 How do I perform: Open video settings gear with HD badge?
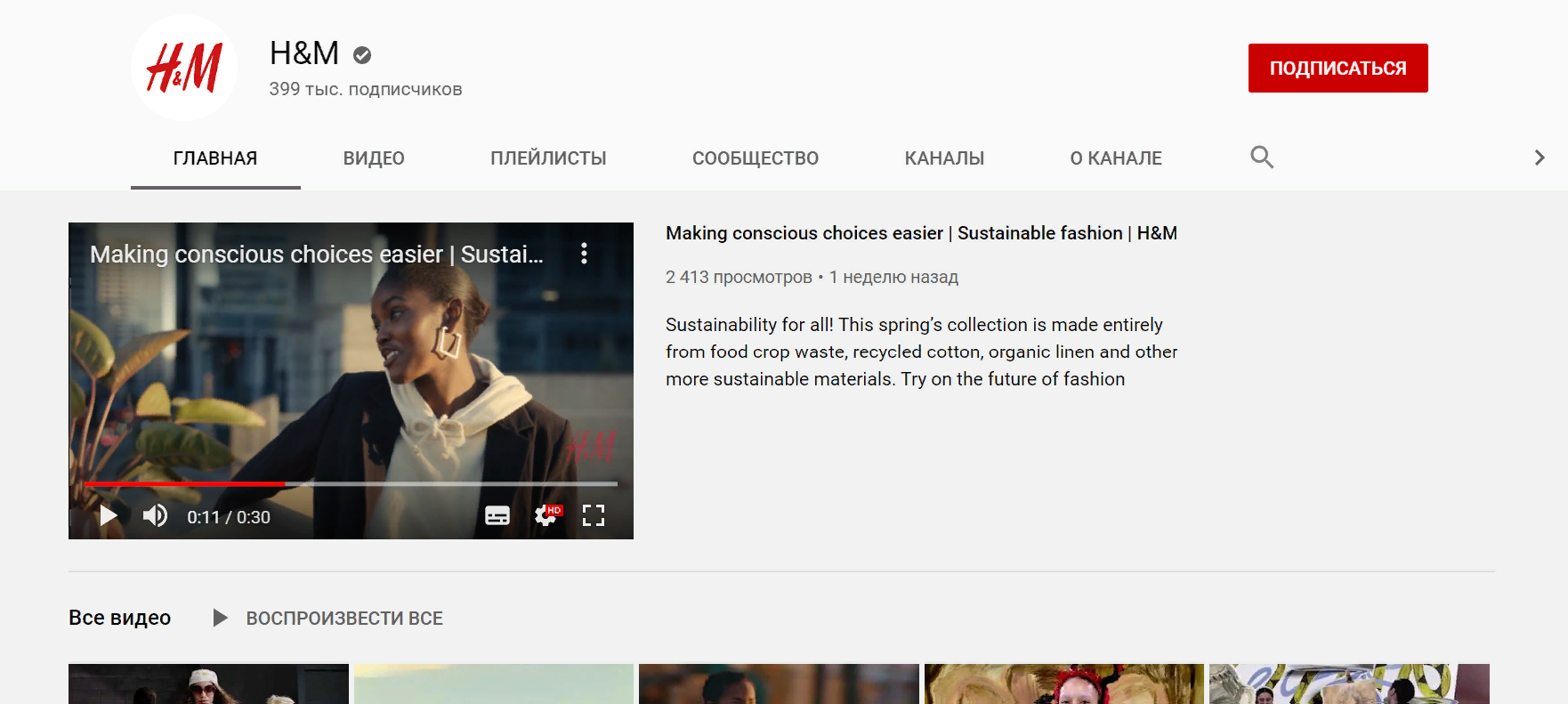click(x=546, y=515)
